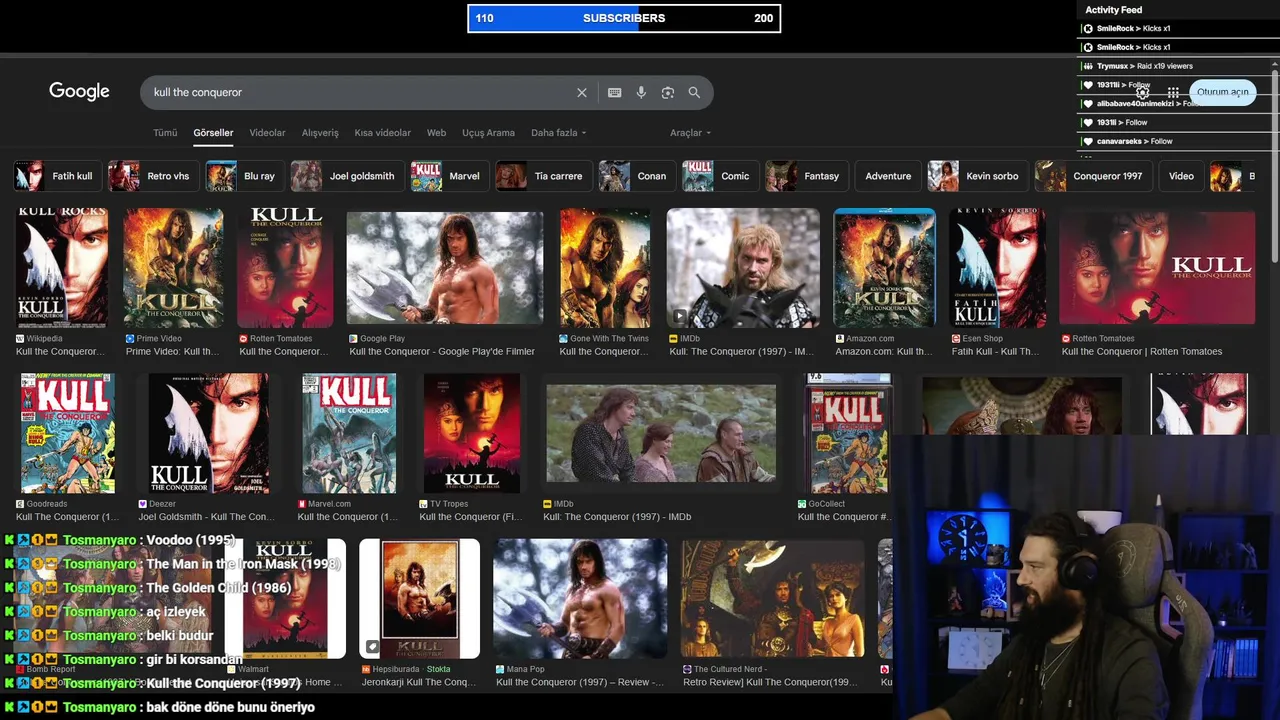Open the on-screen keyboard icon in search bar
The image size is (1280, 720).
pyautogui.click(x=615, y=92)
